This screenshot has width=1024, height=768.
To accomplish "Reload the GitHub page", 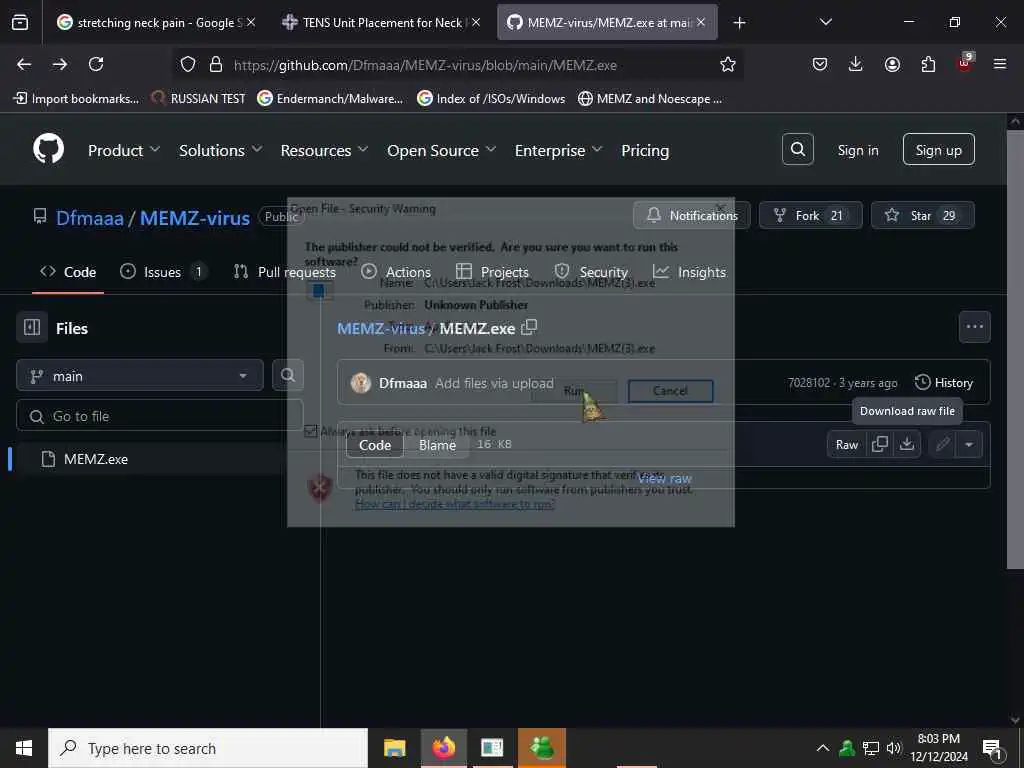I will click(96, 64).
